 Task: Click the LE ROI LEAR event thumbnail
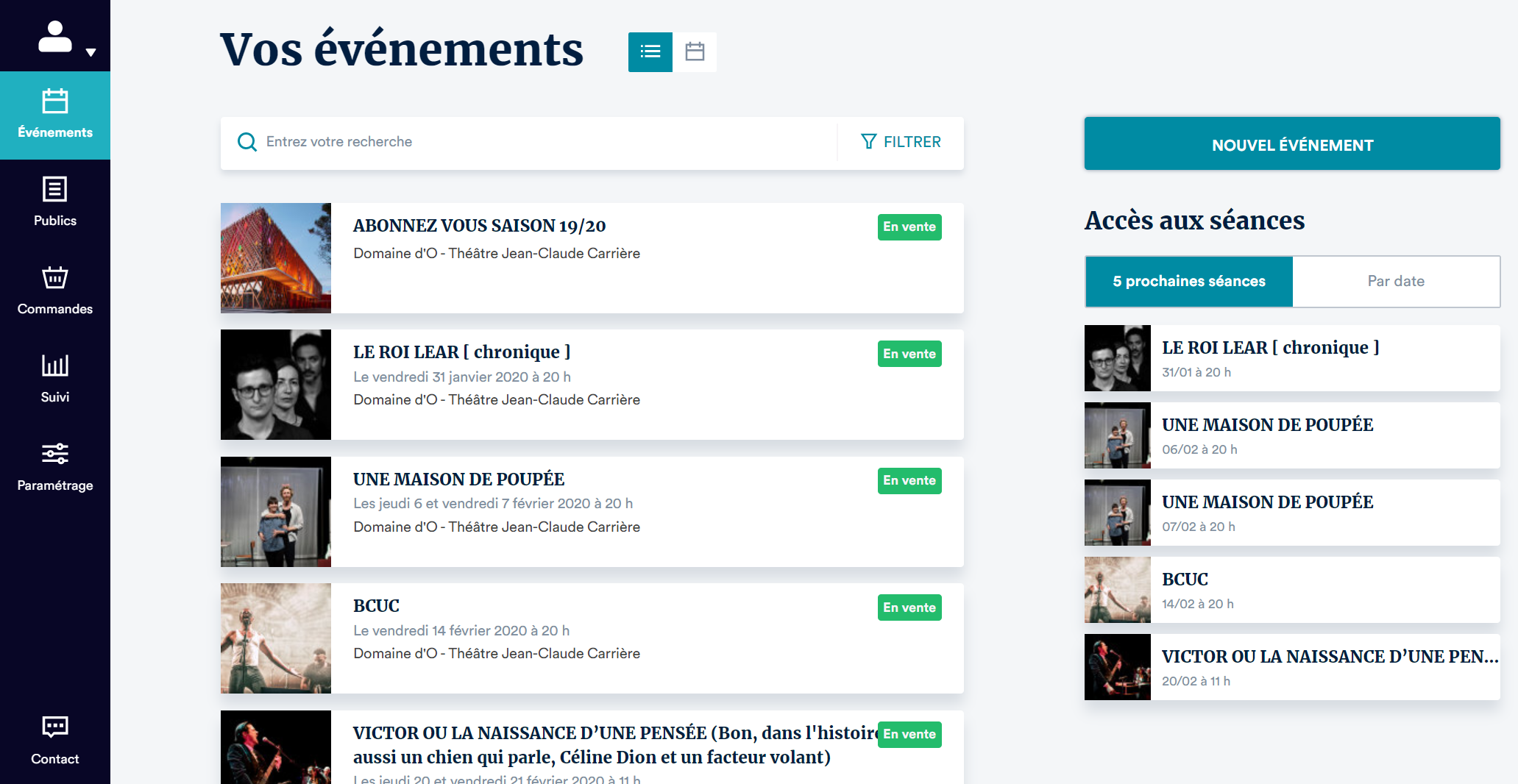[276, 385]
